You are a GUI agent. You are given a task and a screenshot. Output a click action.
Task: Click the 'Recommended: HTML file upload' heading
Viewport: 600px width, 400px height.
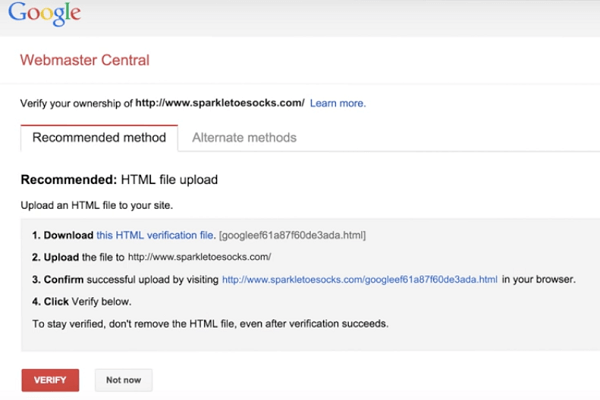(x=119, y=180)
